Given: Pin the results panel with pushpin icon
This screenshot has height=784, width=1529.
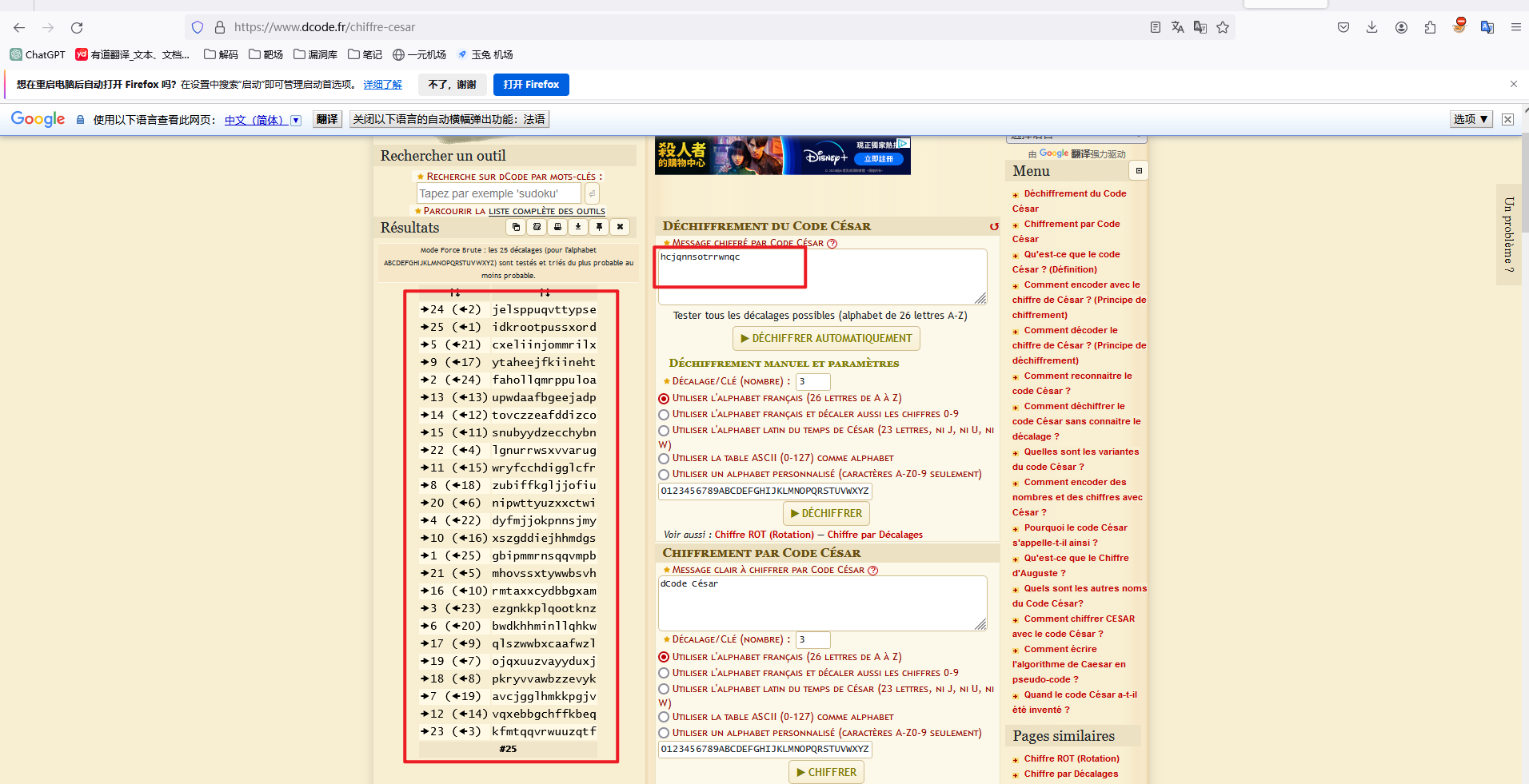Looking at the screenshot, I should point(599,227).
